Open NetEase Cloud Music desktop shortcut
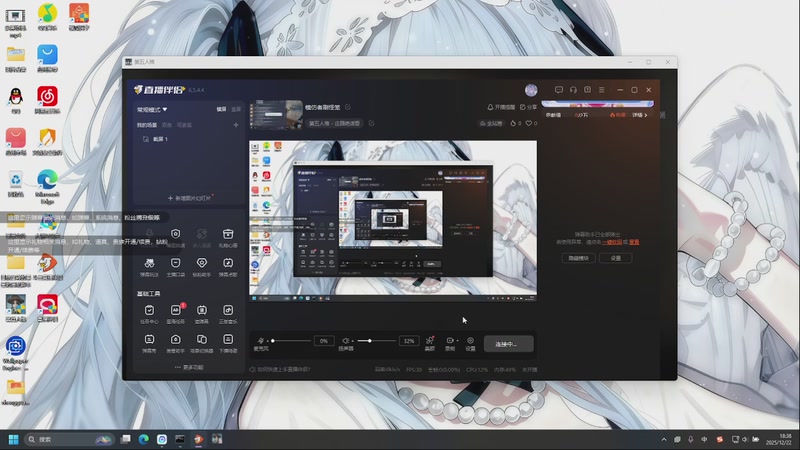Image resolution: width=800 pixels, height=450 pixels. coord(47,100)
